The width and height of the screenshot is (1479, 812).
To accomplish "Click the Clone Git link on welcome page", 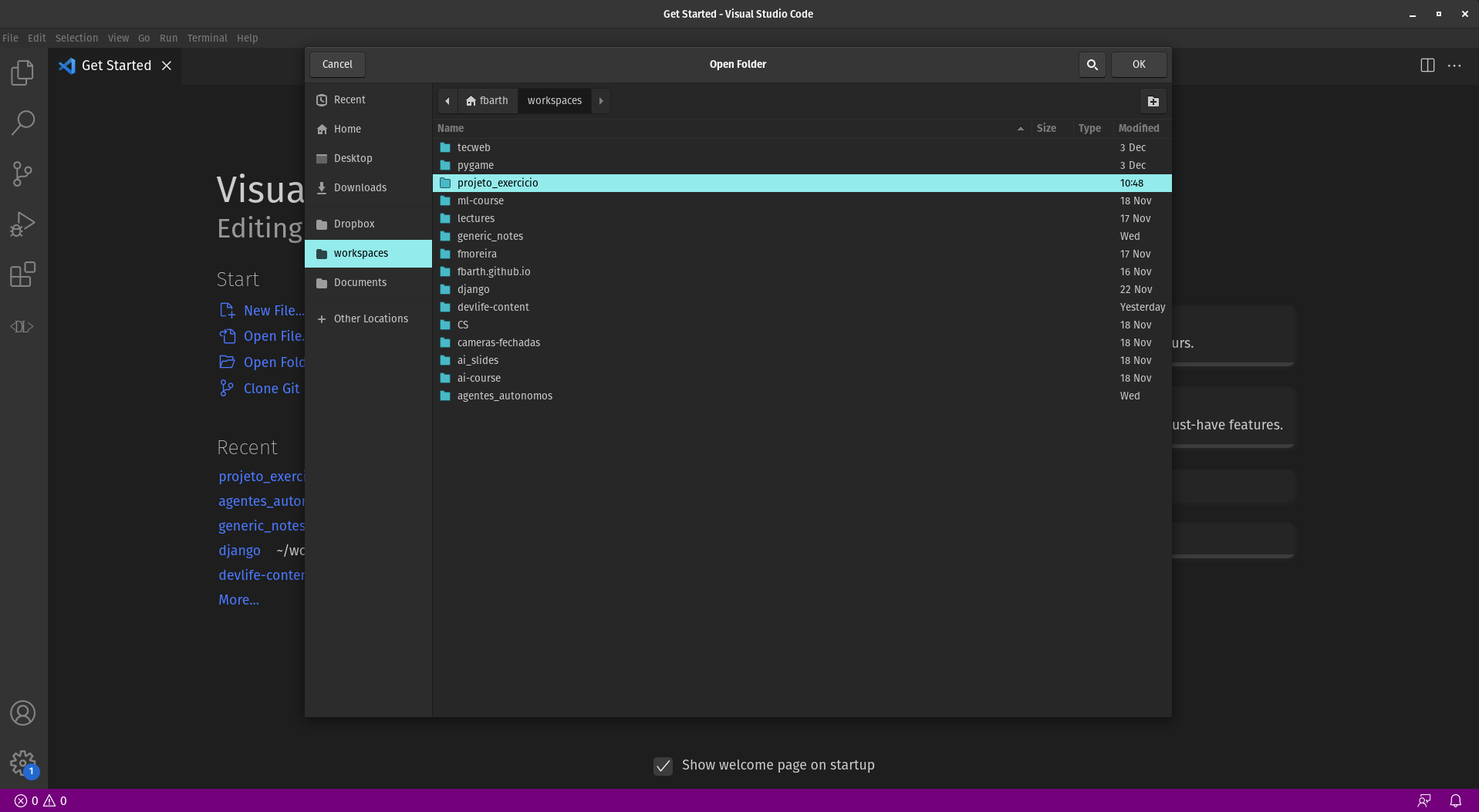I will 260,389.
